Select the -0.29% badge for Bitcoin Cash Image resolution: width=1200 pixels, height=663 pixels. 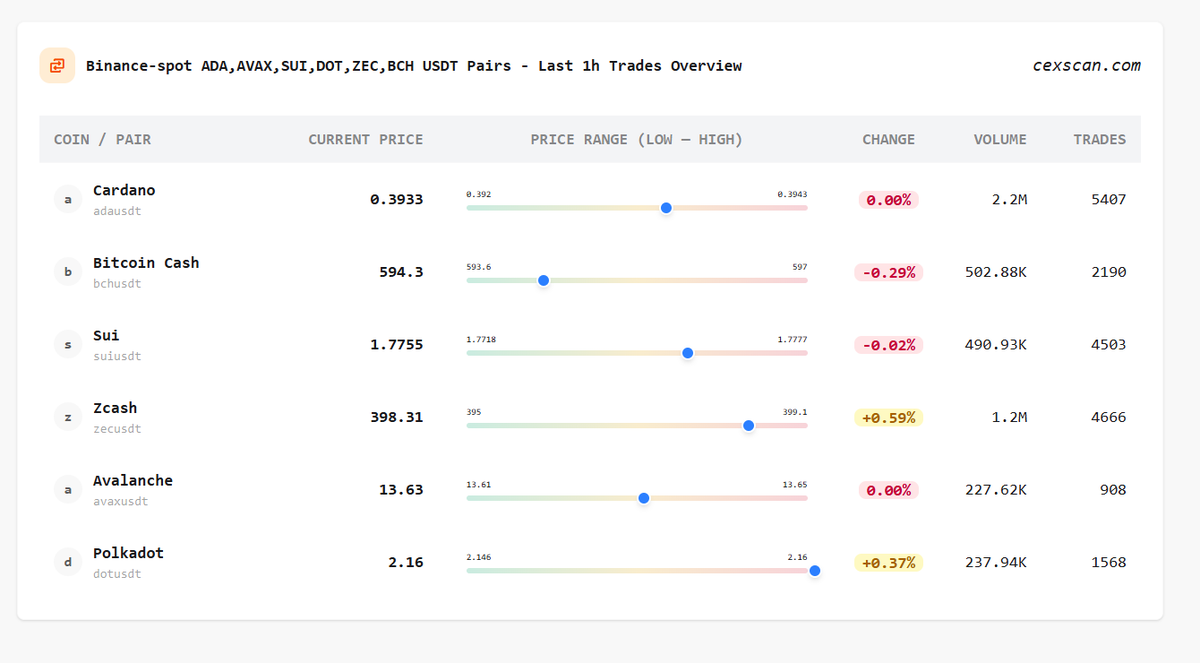tap(888, 272)
